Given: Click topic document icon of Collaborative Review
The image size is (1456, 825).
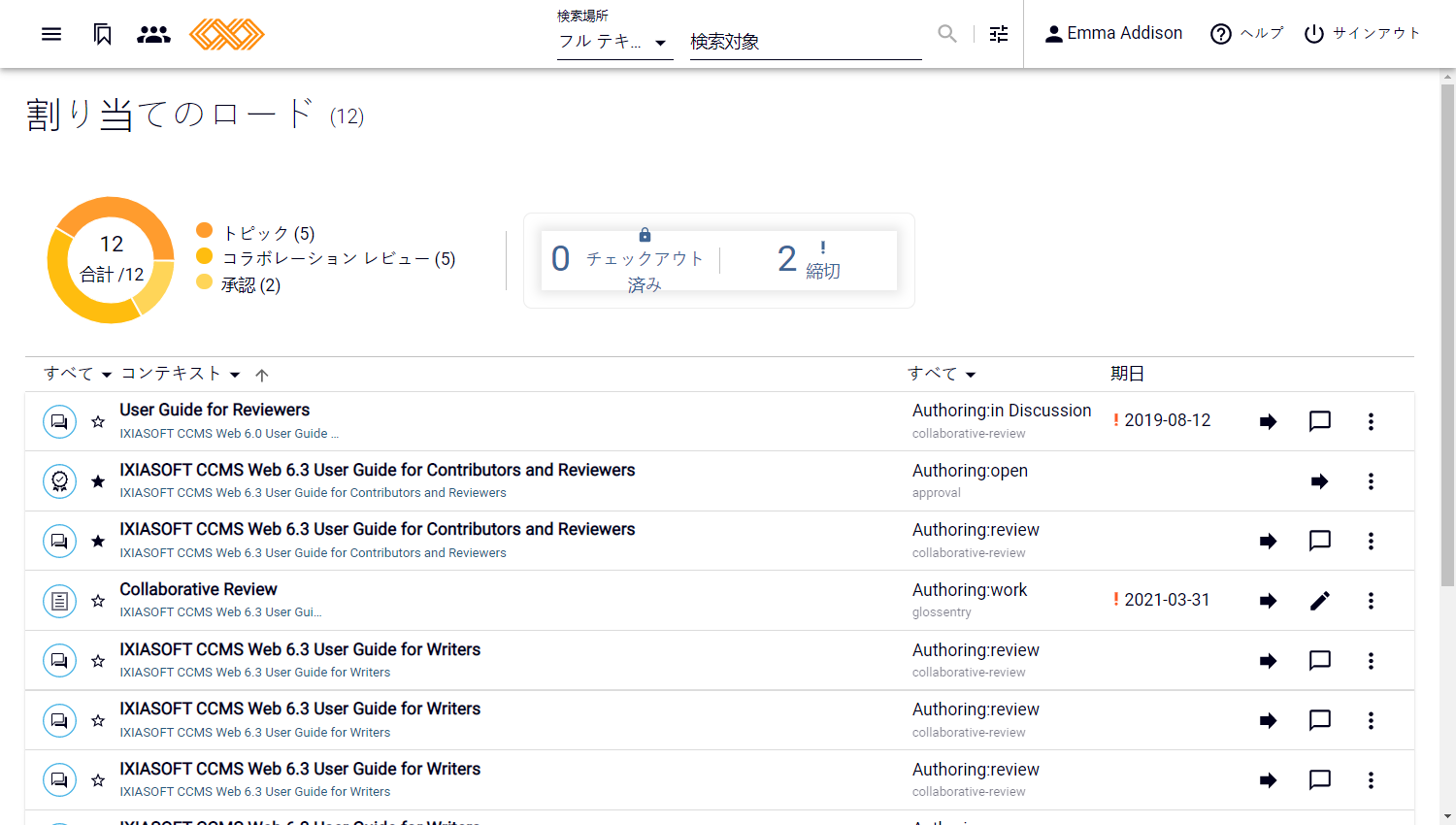Looking at the screenshot, I should [x=59, y=601].
